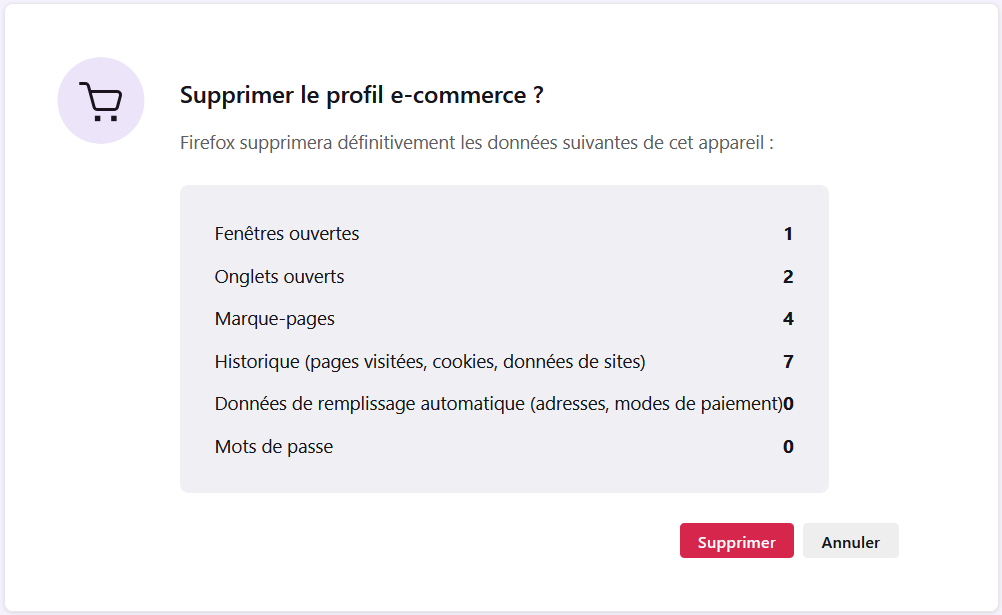1002x615 pixels.
Task: Select the Fenêtres ouvertes row
Action: (287, 233)
